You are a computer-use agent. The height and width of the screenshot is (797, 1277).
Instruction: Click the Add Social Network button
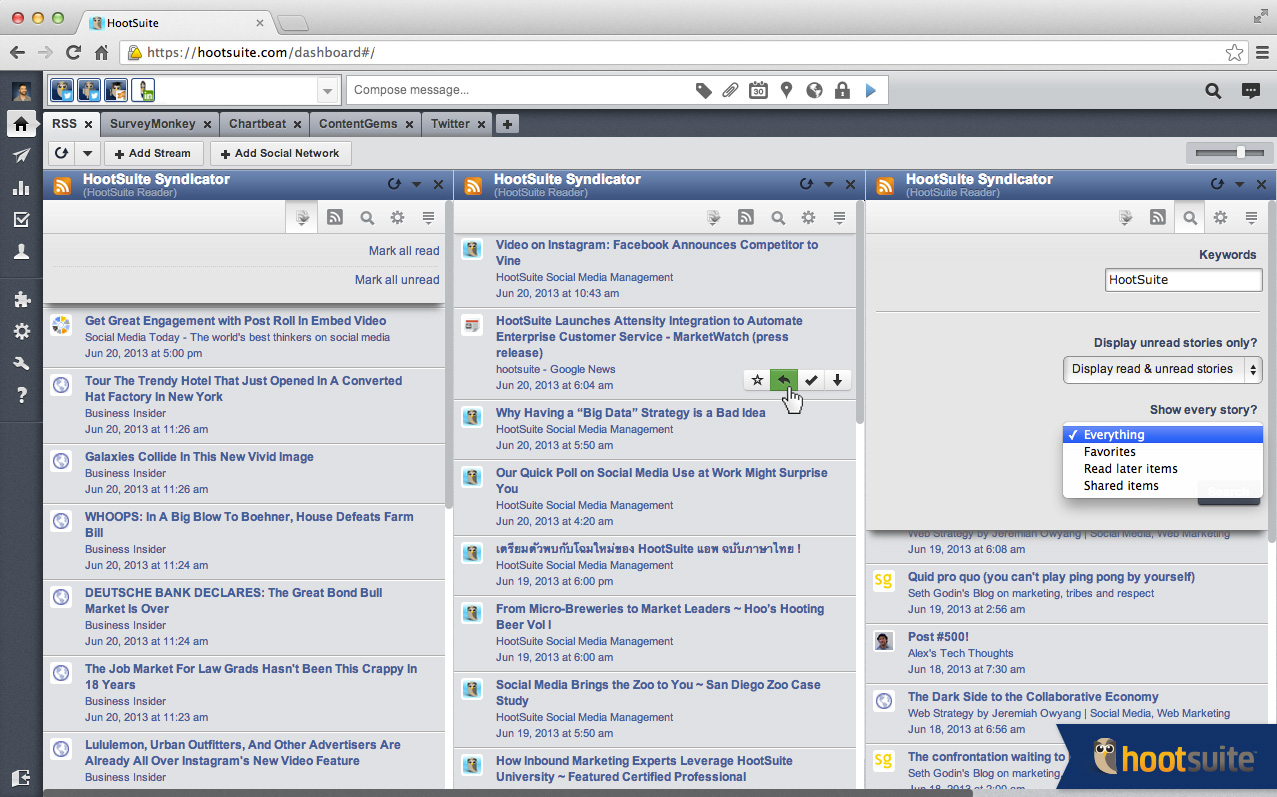280,153
